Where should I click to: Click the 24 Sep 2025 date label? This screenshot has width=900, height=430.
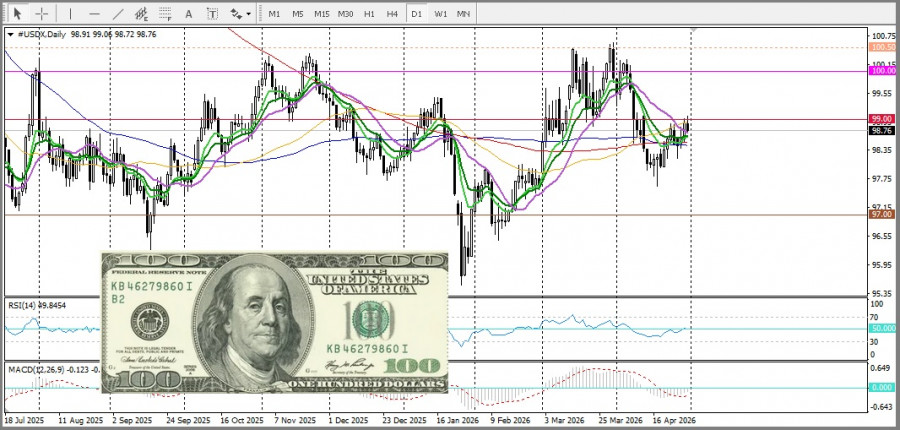(x=186, y=420)
